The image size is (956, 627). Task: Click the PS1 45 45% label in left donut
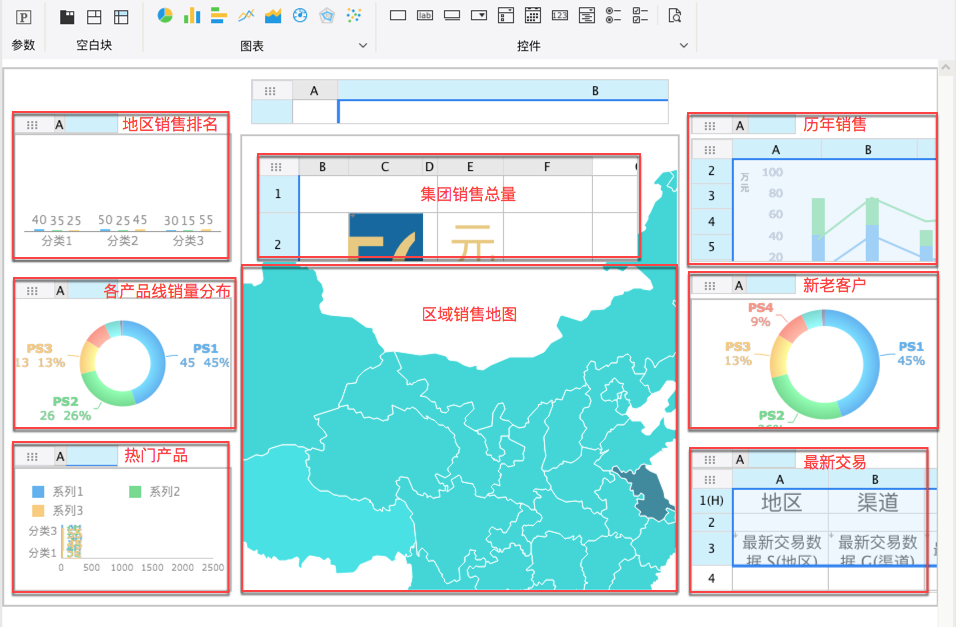click(204, 356)
